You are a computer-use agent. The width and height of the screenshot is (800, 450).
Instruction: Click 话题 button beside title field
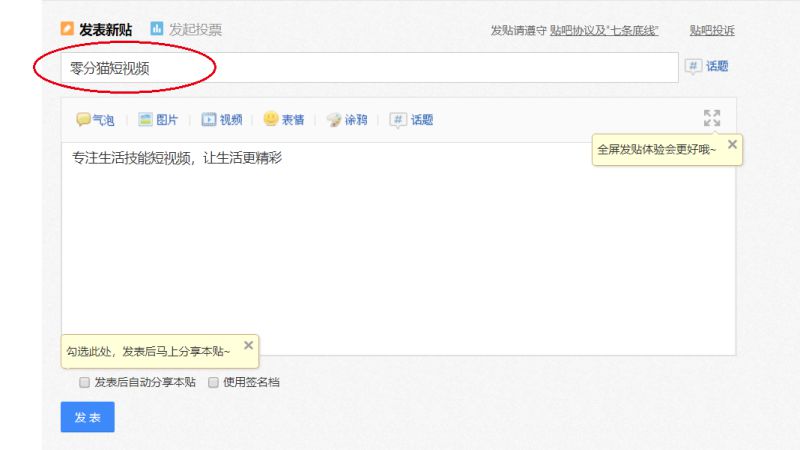point(707,66)
